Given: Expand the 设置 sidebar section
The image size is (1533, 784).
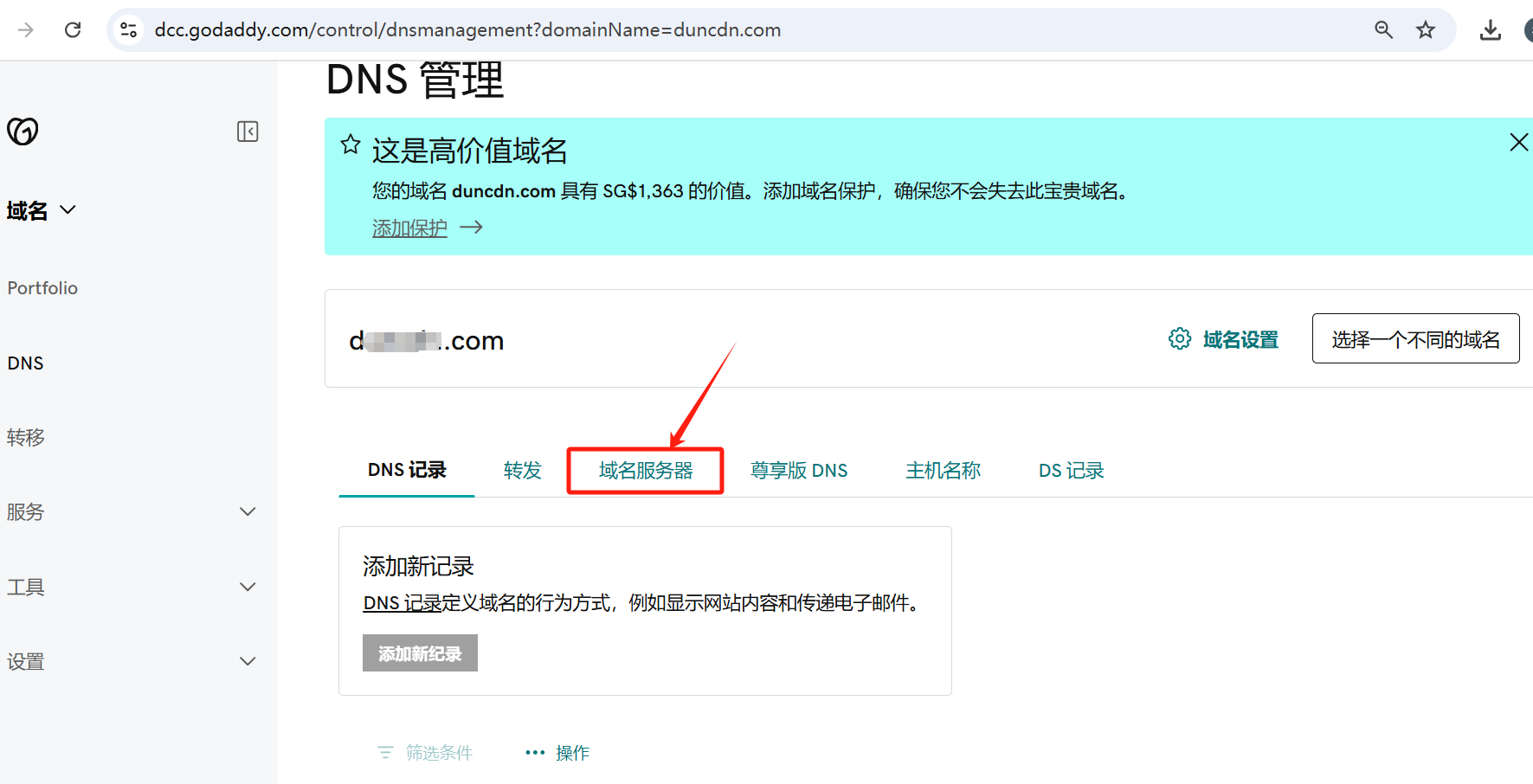Looking at the screenshot, I should (x=248, y=661).
